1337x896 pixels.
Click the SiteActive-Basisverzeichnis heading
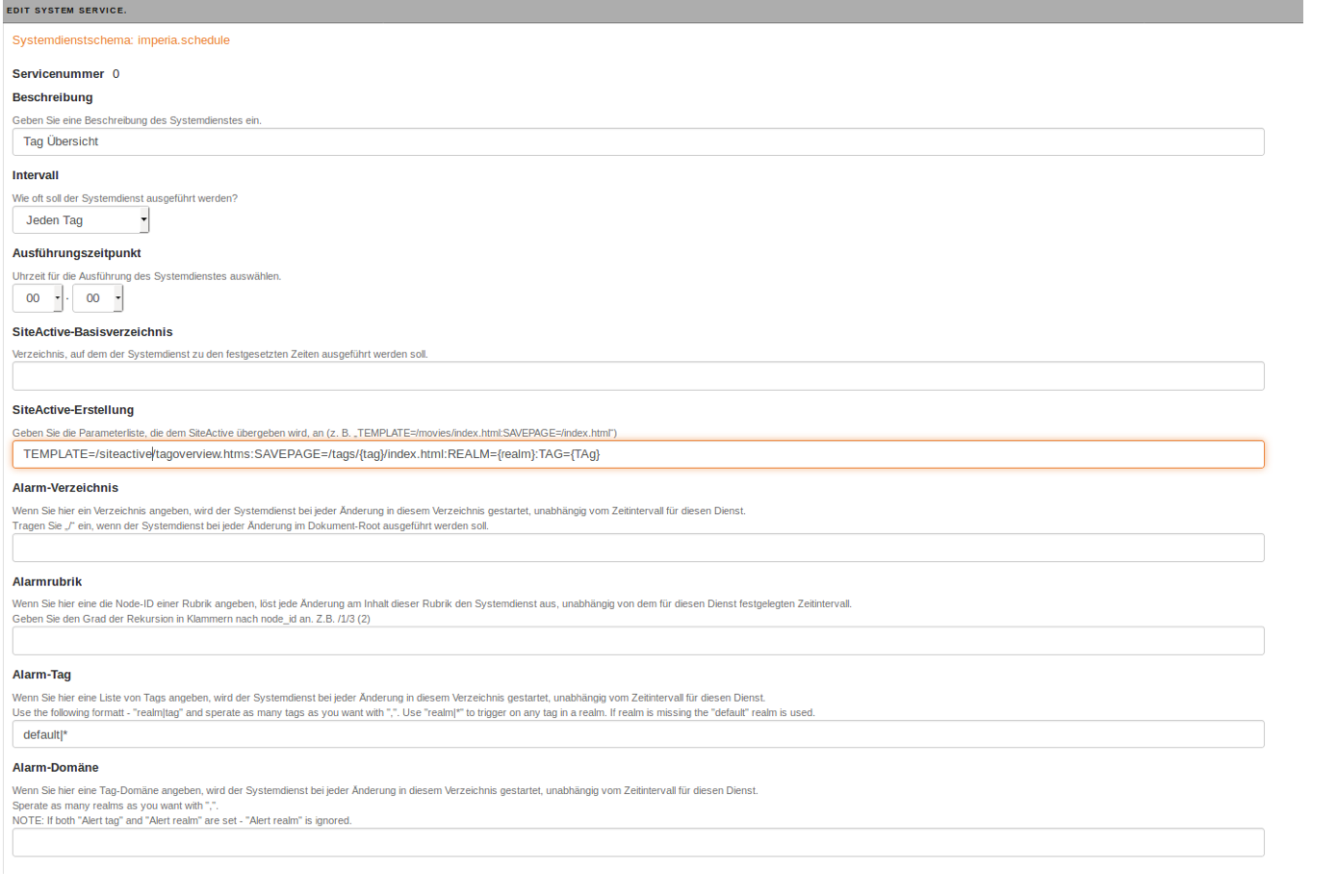pyautogui.click(x=92, y=332)
